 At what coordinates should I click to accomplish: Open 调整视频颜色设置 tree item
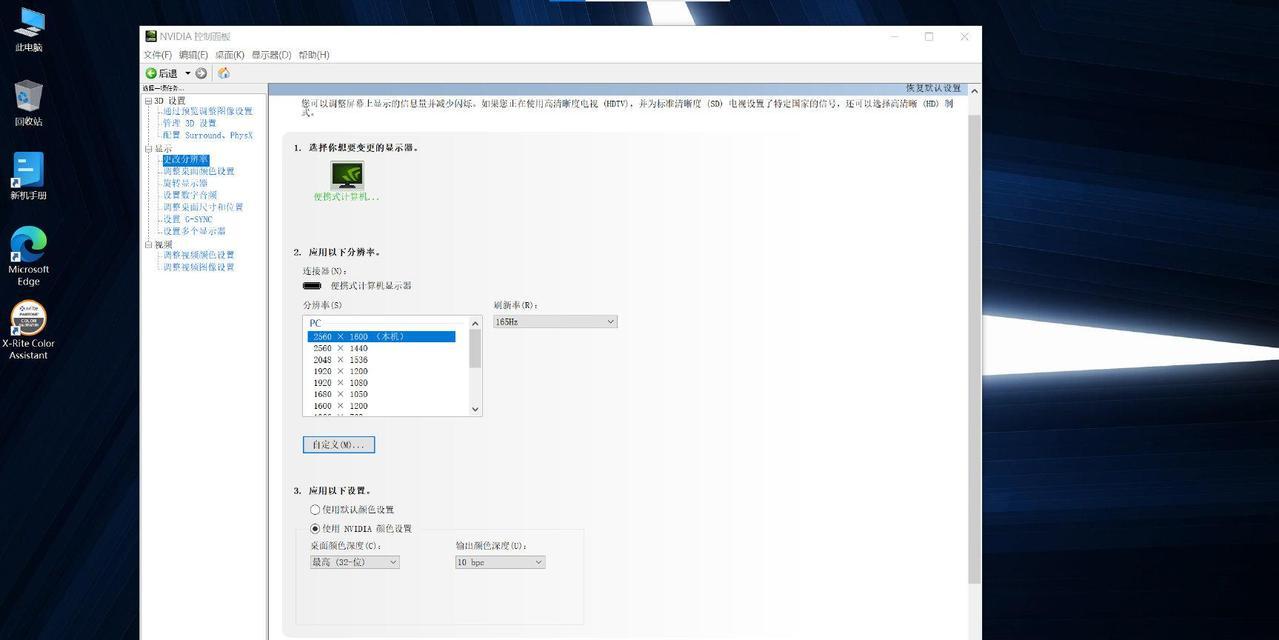199,255
